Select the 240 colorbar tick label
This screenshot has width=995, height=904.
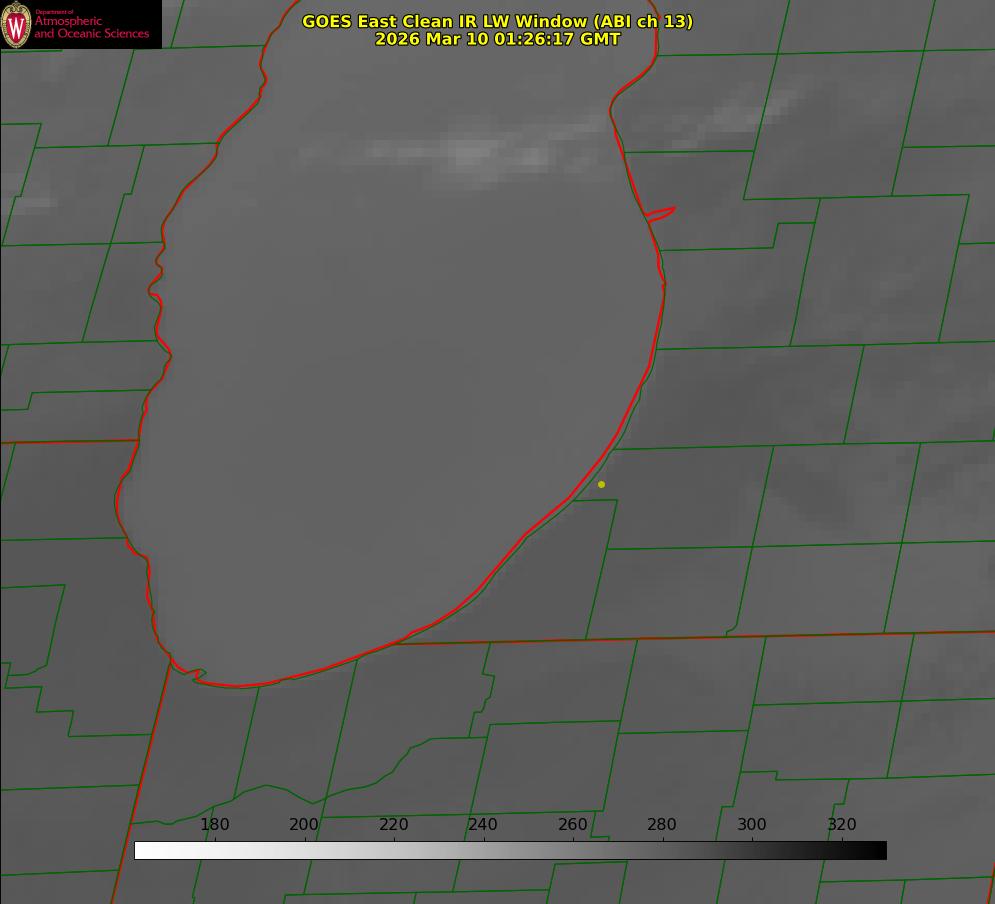[x=483, y=825]
